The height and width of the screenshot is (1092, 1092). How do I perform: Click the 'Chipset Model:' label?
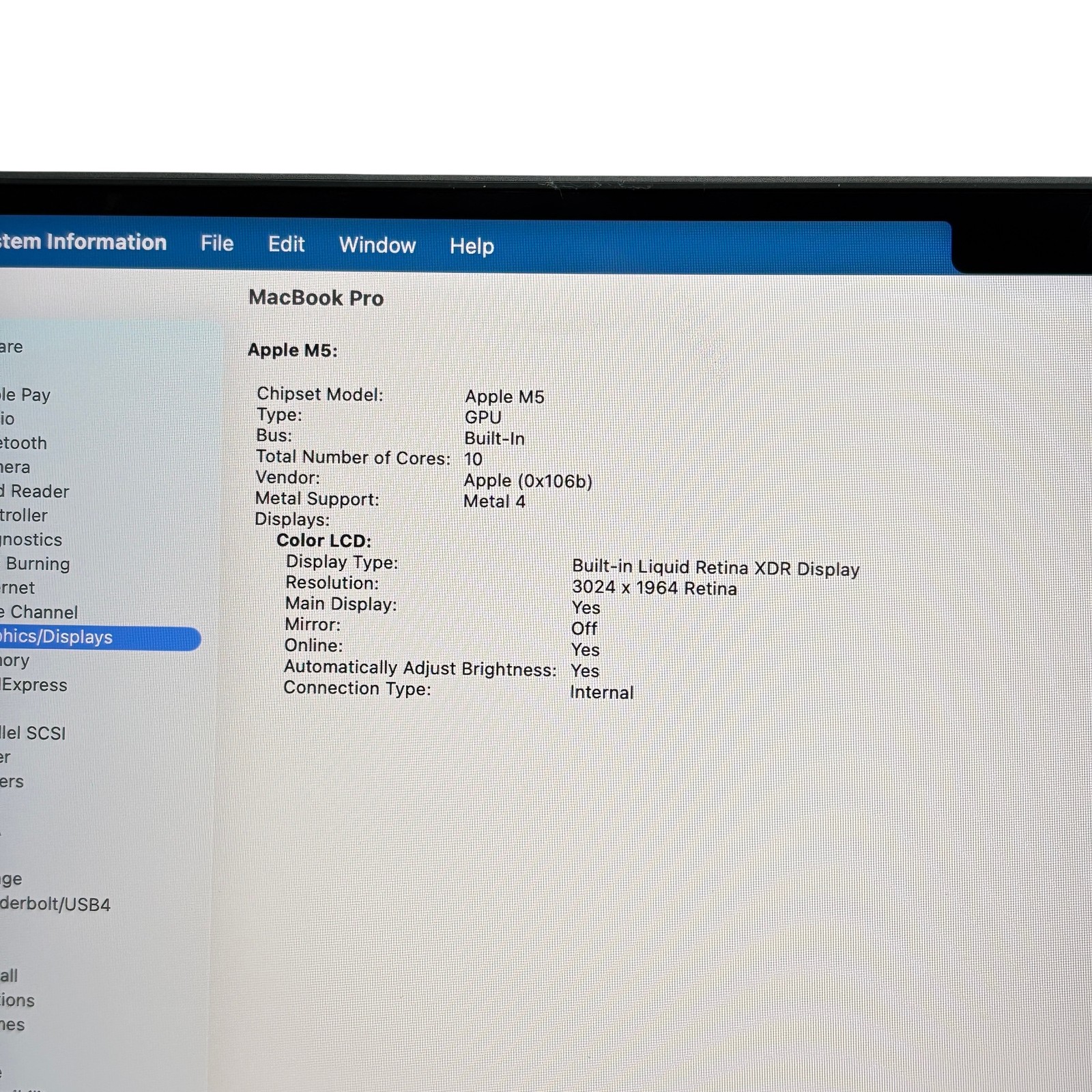pos(319,394)
